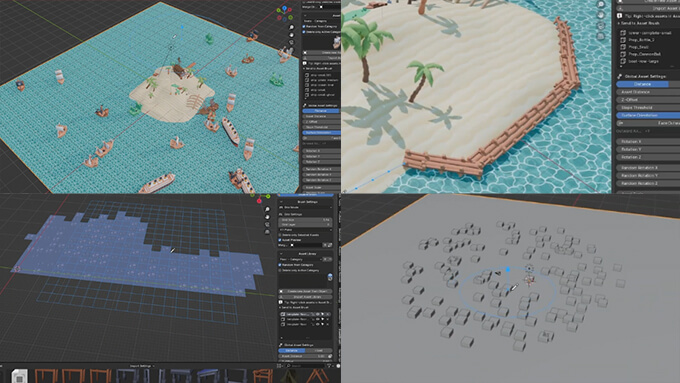Click the filter funnel icon in the asset browser bar

coord(329,366)
